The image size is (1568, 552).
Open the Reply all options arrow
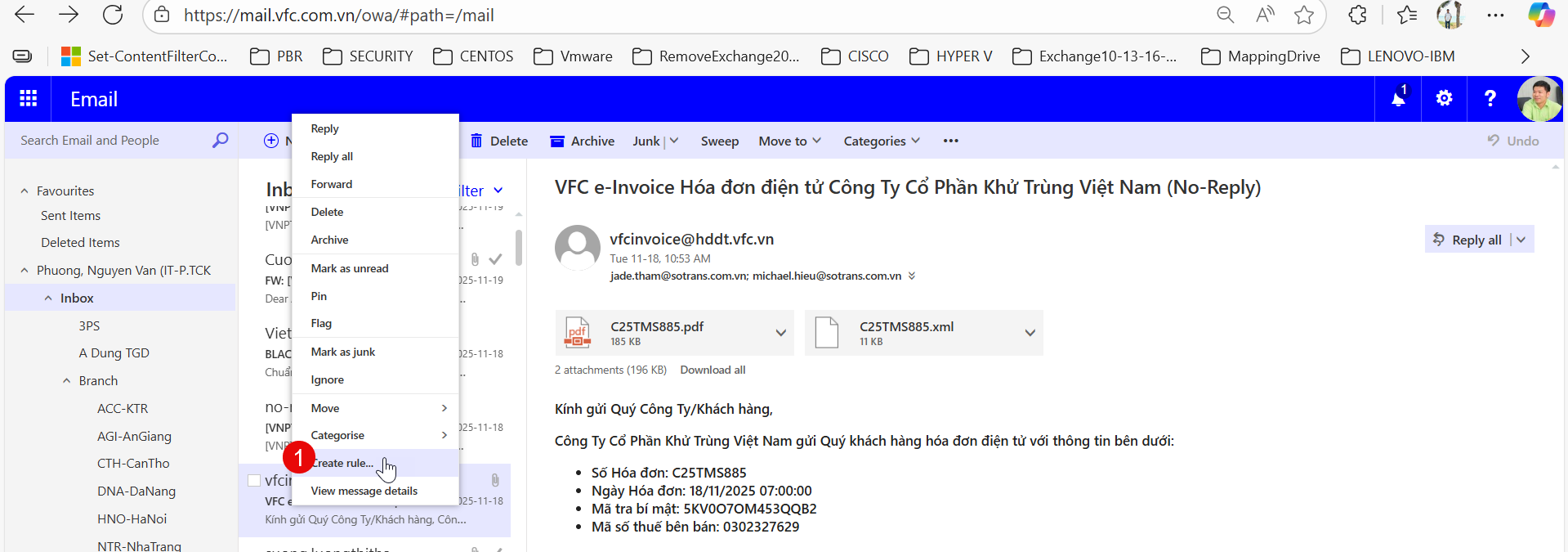pyautogui.click(x=1521, y=240)
